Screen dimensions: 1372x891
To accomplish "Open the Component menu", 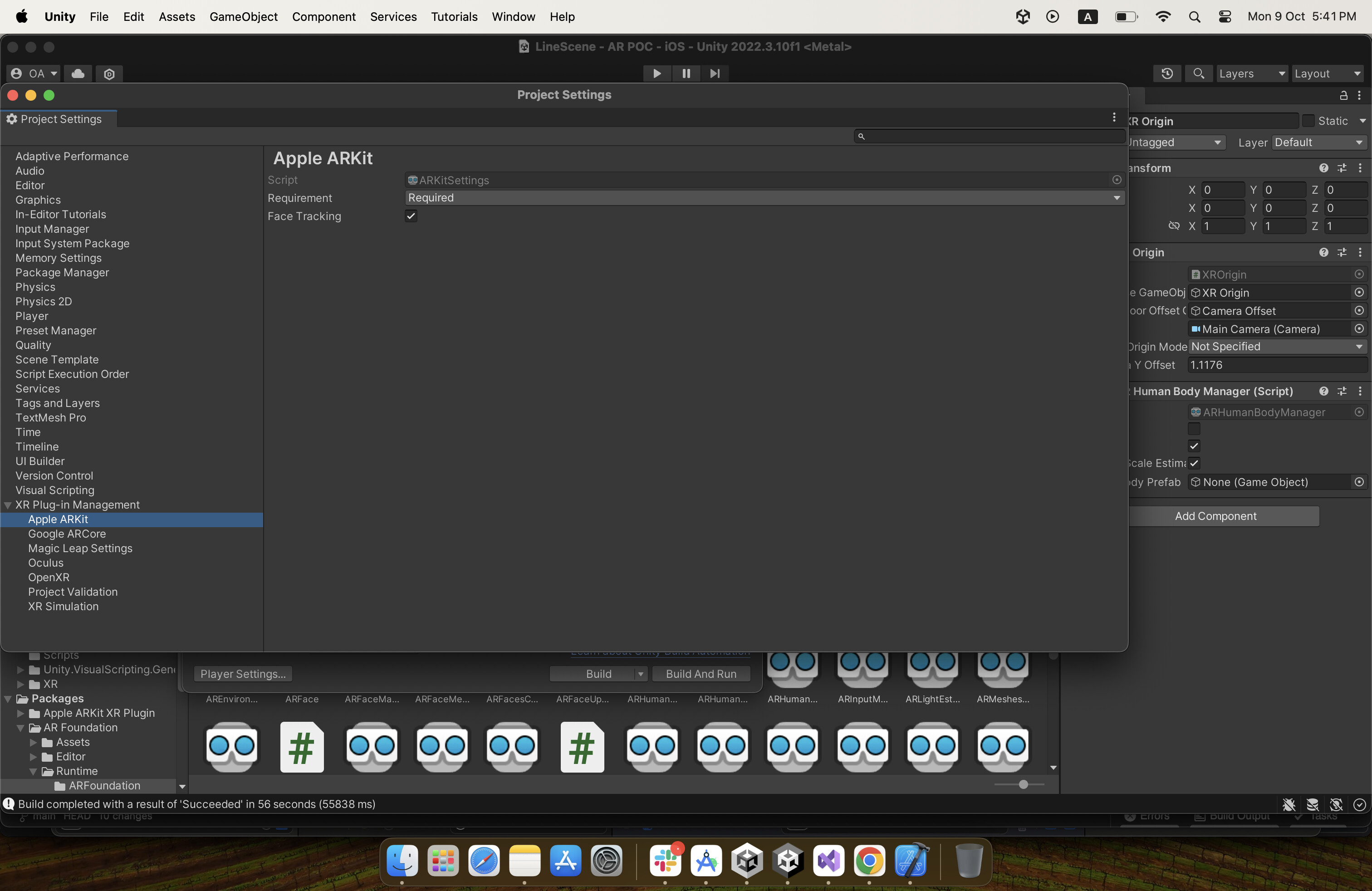I will tap(323, 17).
